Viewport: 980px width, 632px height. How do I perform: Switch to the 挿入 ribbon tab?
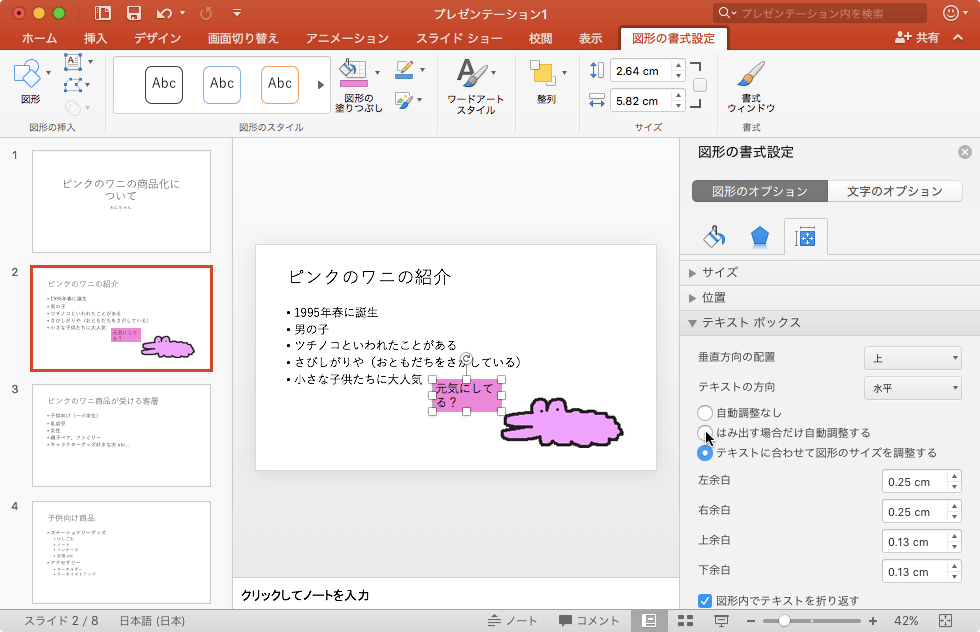(x=96, y=39)
